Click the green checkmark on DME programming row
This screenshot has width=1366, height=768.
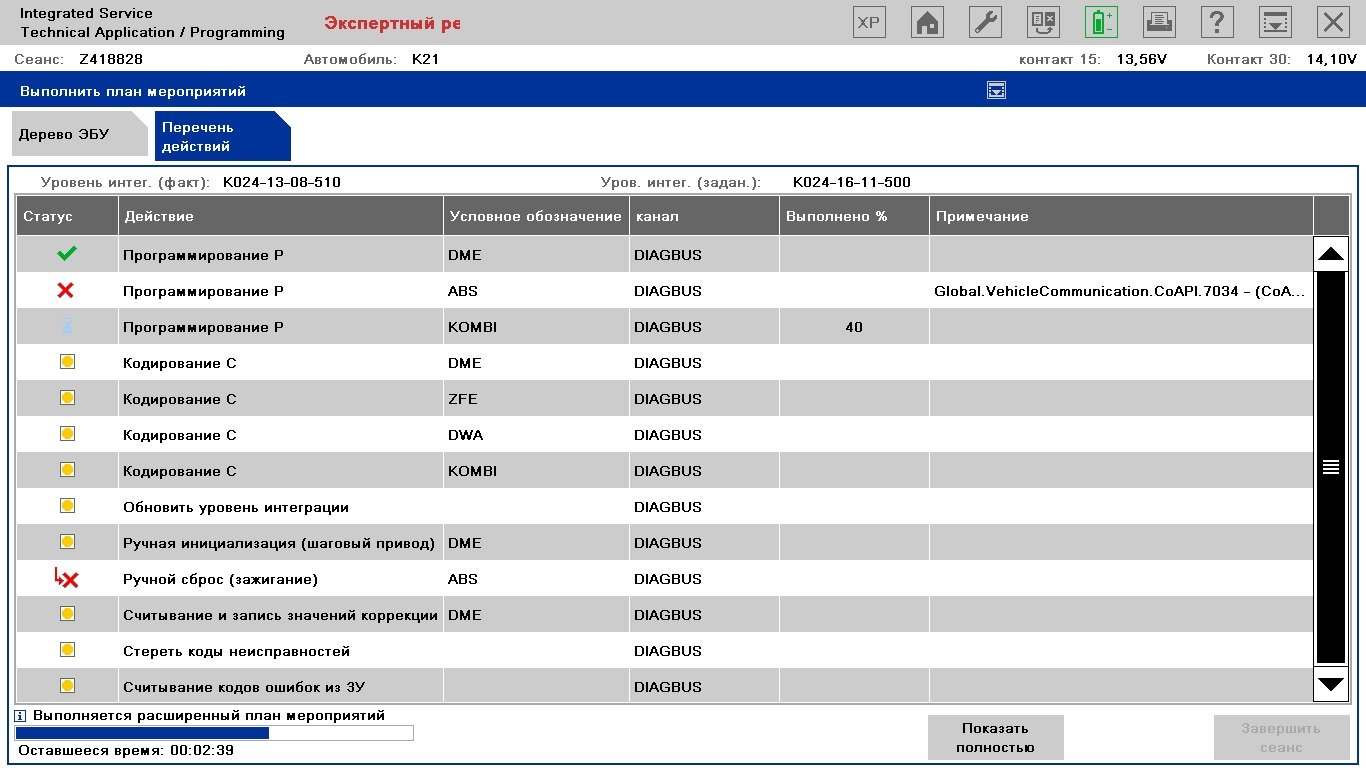click(66, 255)
